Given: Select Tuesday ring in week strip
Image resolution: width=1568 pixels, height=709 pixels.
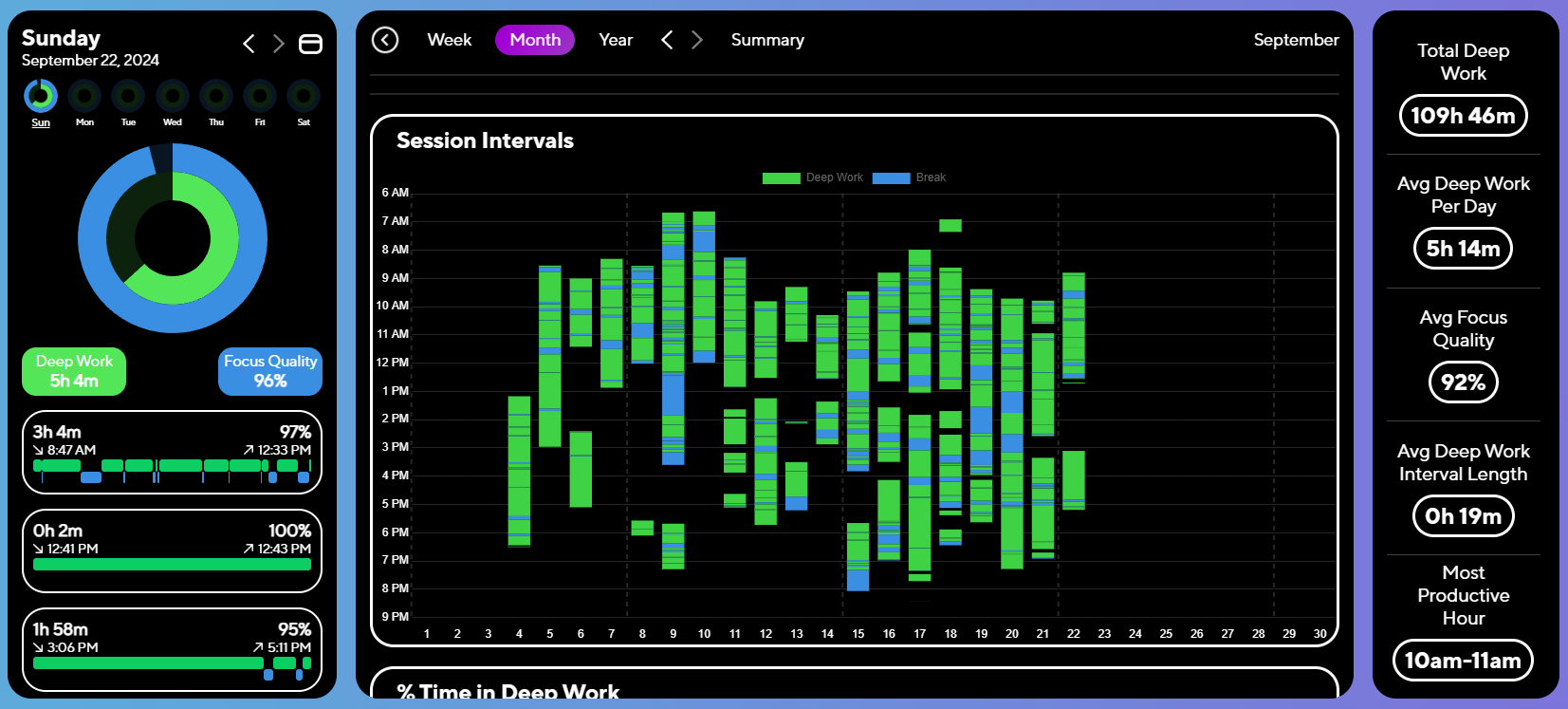Looking at the screenshot, I should tap(128, 96).
